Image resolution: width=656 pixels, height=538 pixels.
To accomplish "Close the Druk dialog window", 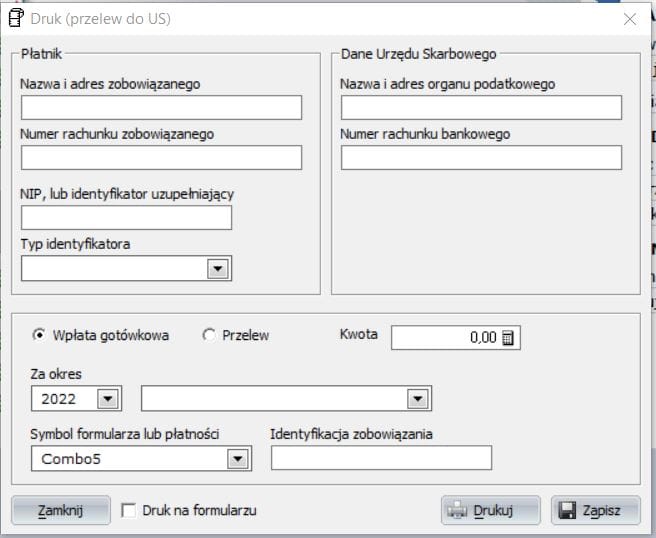I will pyautogui.click(x=630, y=18).
